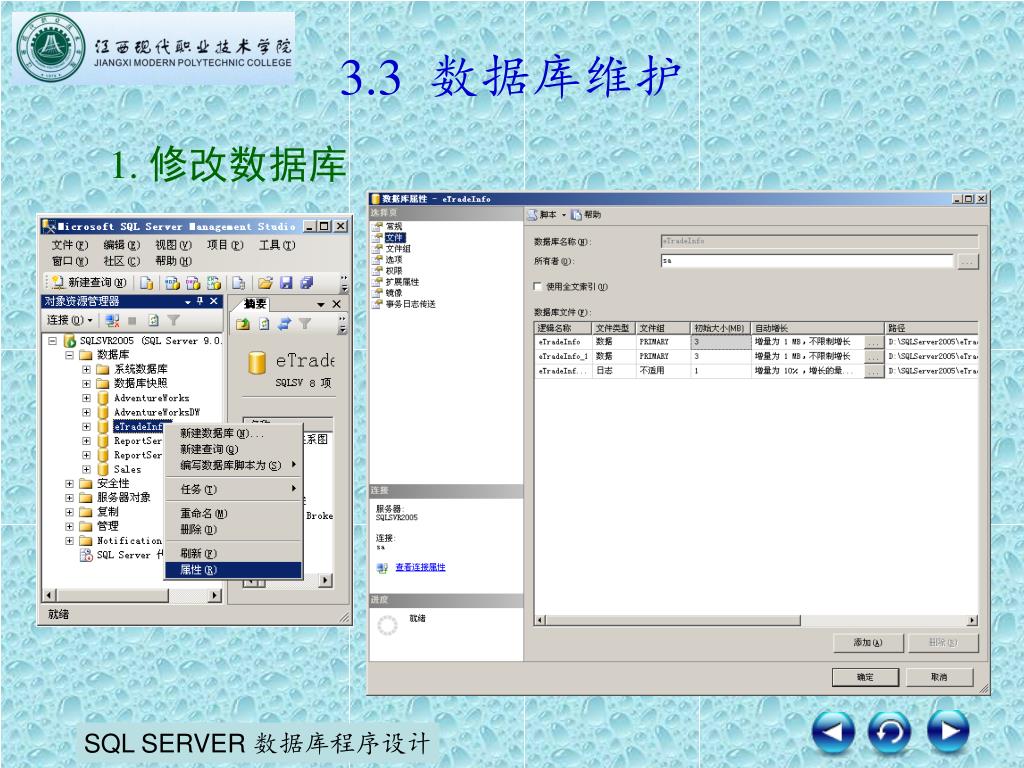This screenshot has height=768, width=1024.
Task: Click the refresh icon in 摘要 toolbar
Action: [264, 324]
